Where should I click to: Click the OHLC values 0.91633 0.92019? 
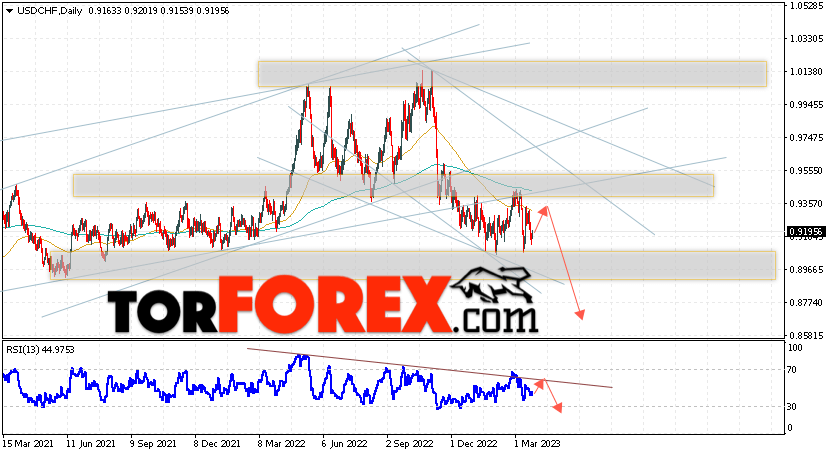click(x=123, y=11)
